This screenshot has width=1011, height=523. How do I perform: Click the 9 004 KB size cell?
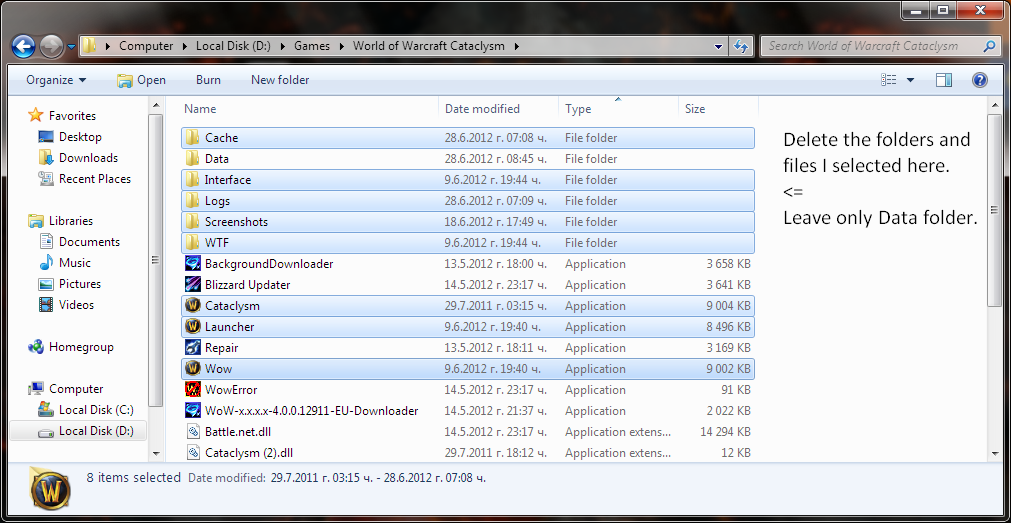click(x=728, y=306)
